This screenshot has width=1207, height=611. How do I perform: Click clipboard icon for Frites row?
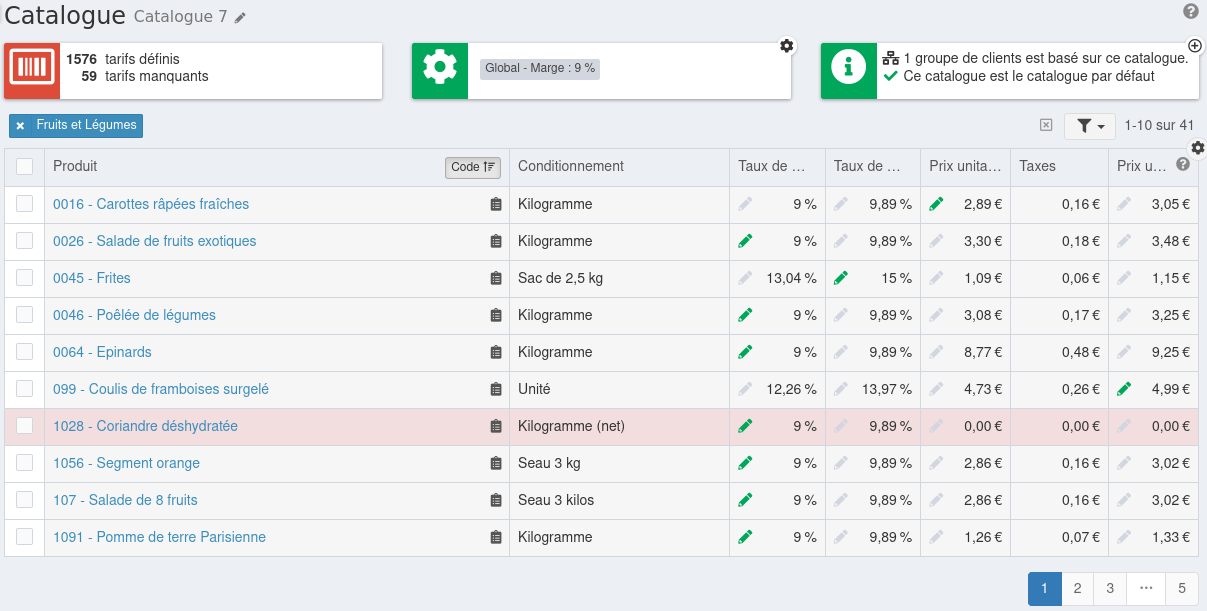tap(496, 278)
